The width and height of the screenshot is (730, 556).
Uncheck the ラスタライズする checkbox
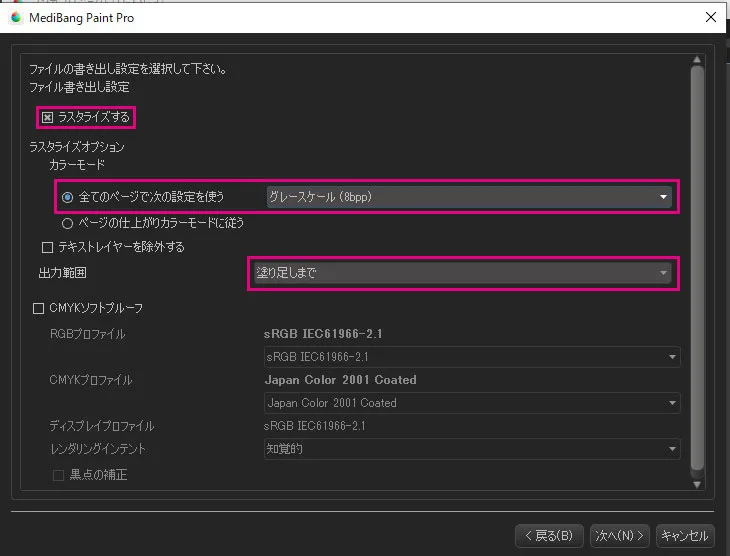pos(47,118)
